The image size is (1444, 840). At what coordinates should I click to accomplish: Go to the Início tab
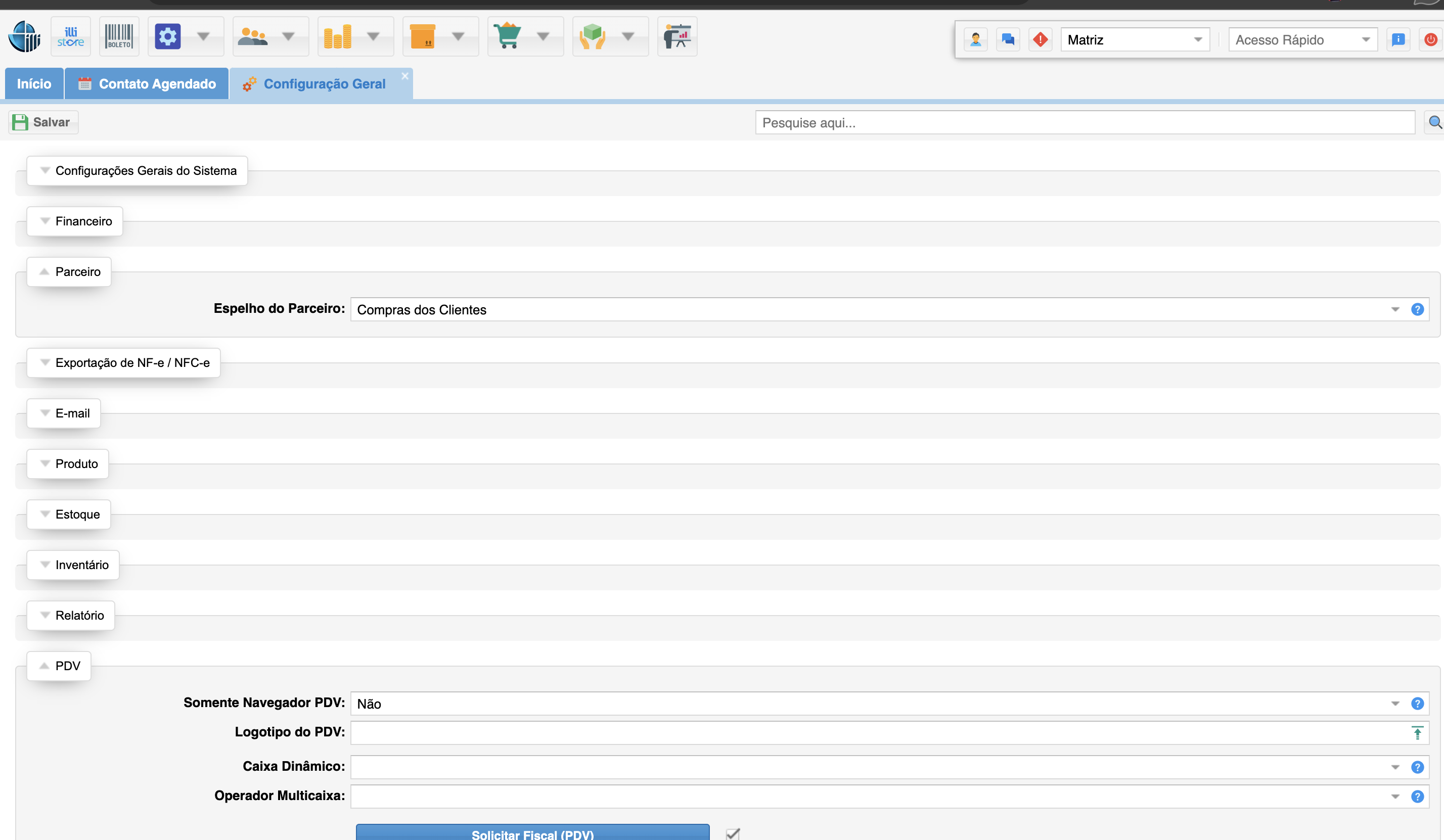(x=34, y=84)
